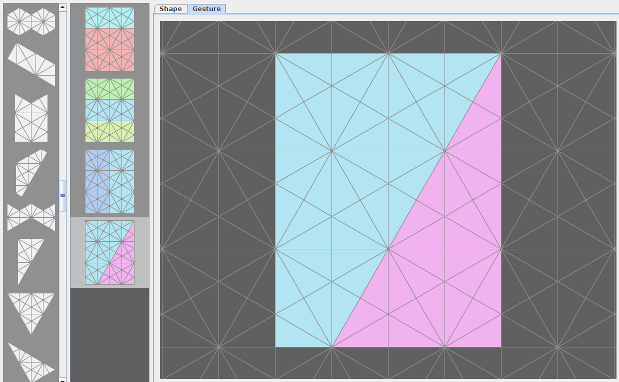The image size is (619, 382).
Task: Open the green, cyan and yellow striped thumbnail
Action: [110, 110]
